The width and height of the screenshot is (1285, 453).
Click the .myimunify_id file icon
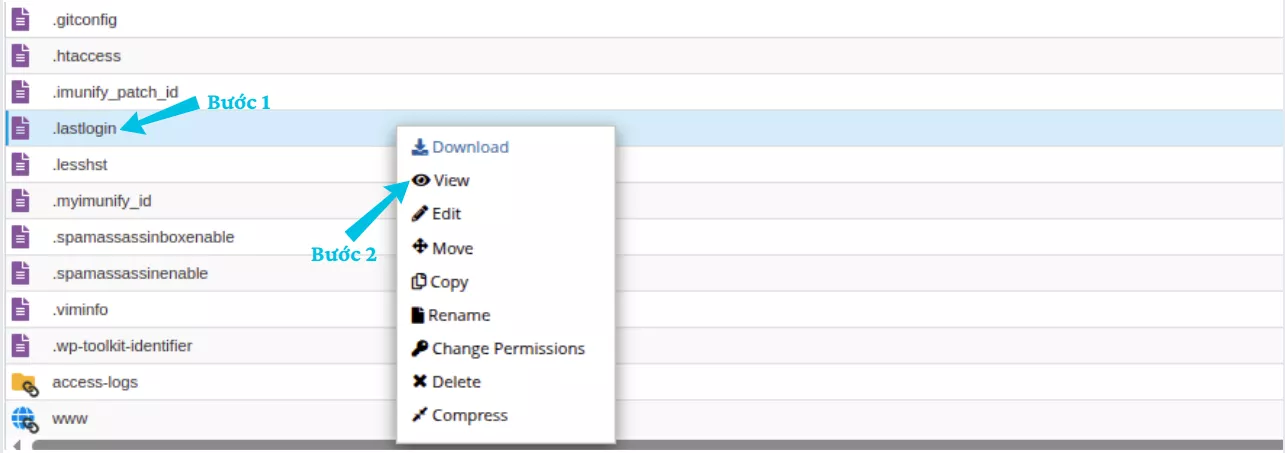click(x=21, y=201)
